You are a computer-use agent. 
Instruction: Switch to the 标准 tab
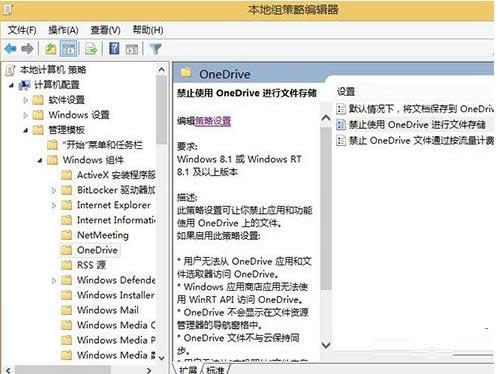[x=215, y=369]
